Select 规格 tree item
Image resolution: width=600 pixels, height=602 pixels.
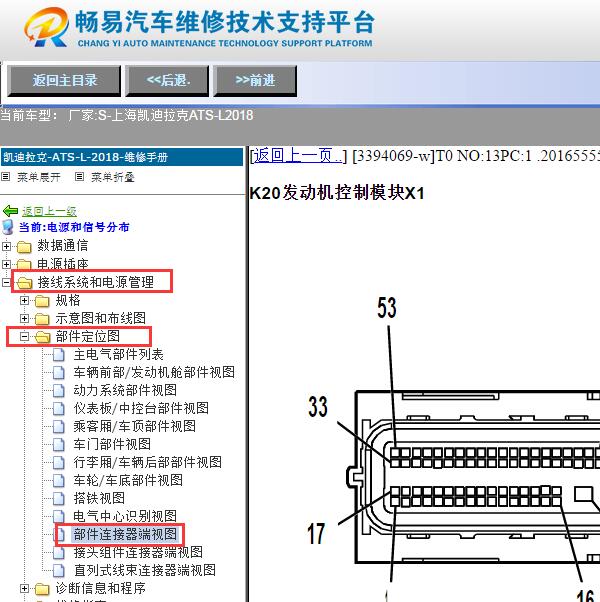click(x=68, y=300)
